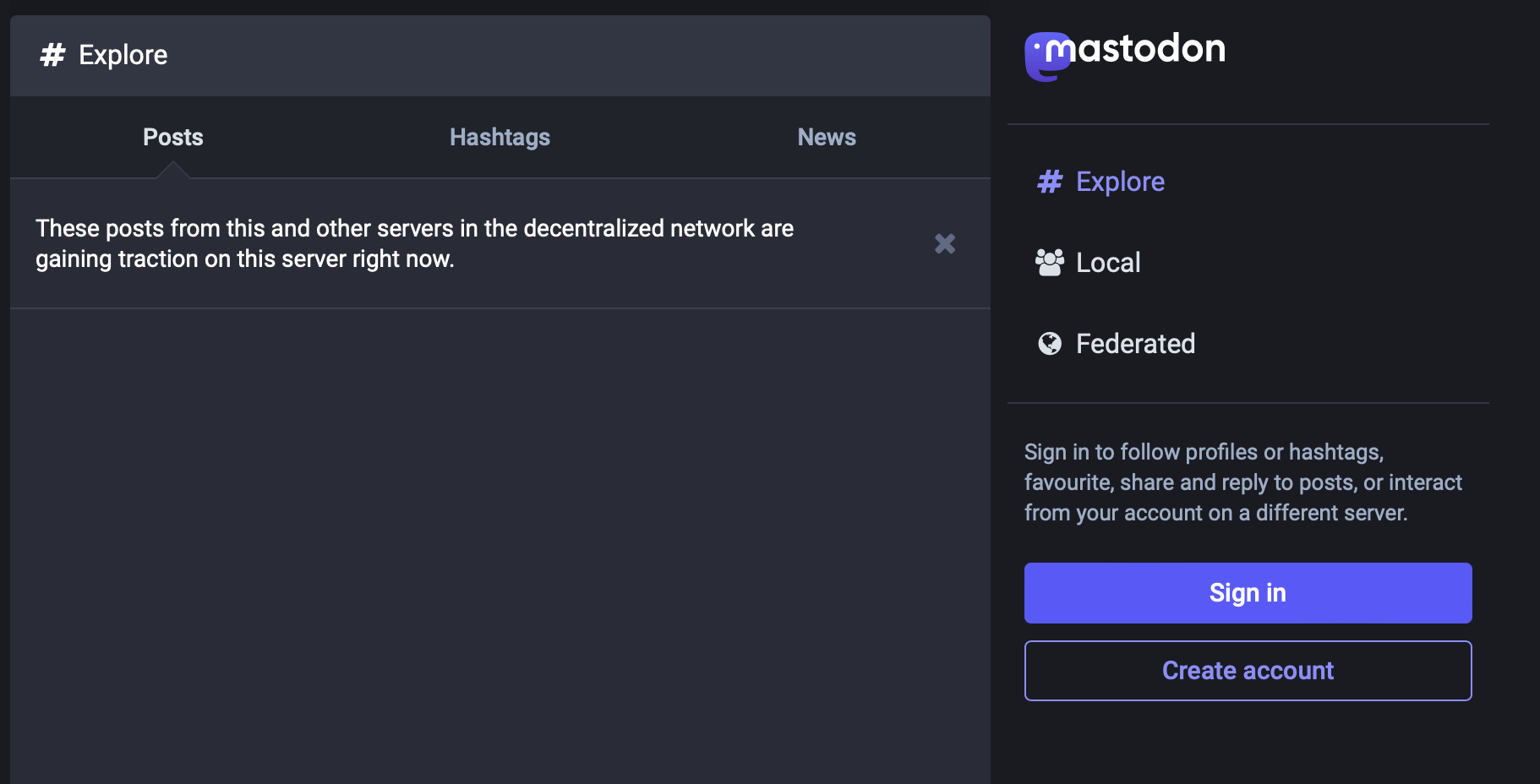Click the 'Sign in to follow profiles' text
1540x784 pixels.
[x=1243, y=482]
